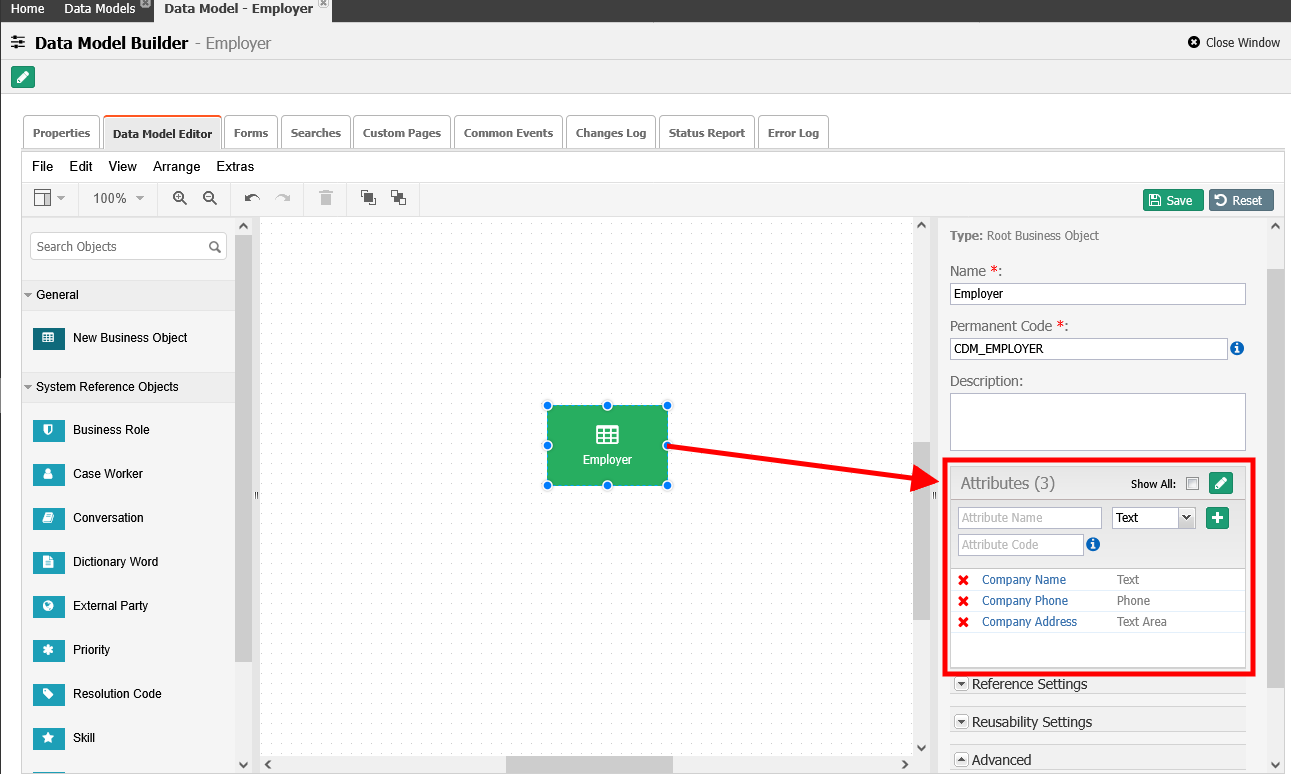Click the delete trash can icon
This screenshot has height=774, width=1291.
(x=325, y=198)
